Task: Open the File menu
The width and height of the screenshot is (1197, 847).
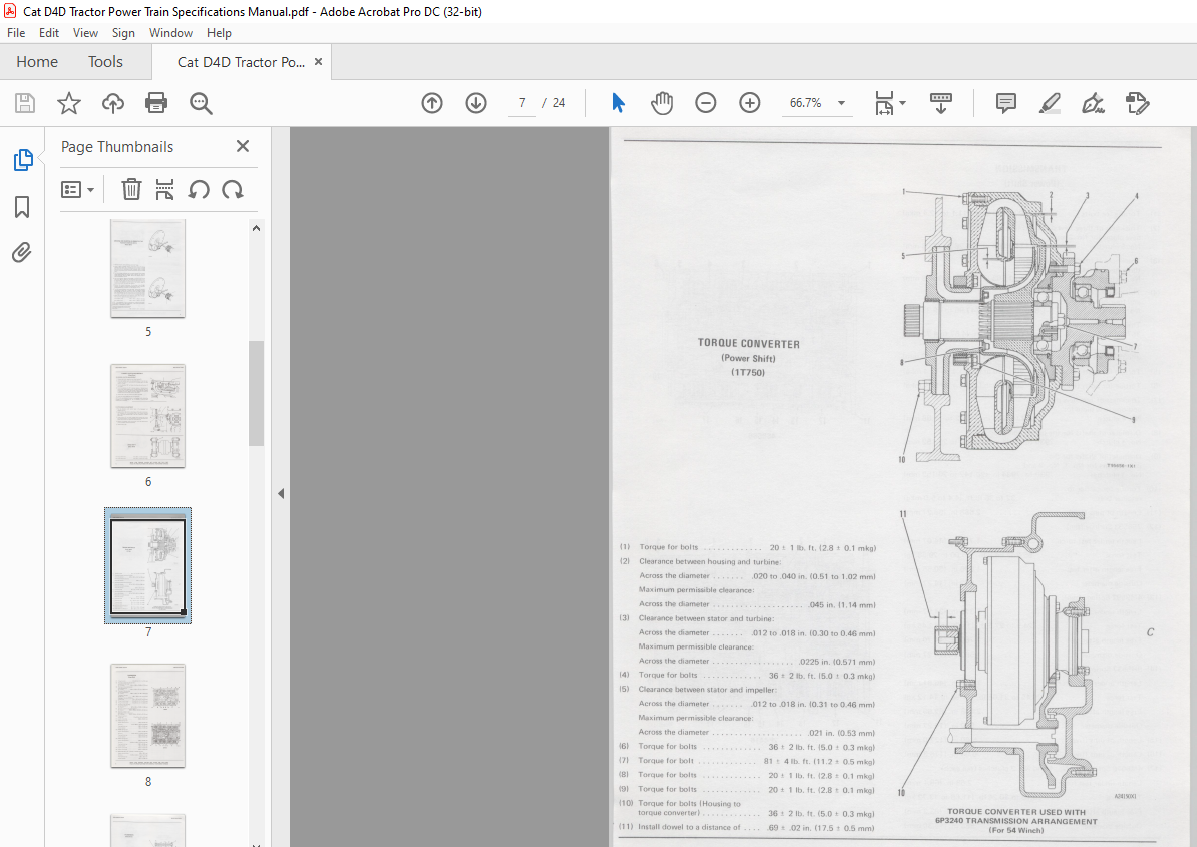Action: click(x=16, y=33)
